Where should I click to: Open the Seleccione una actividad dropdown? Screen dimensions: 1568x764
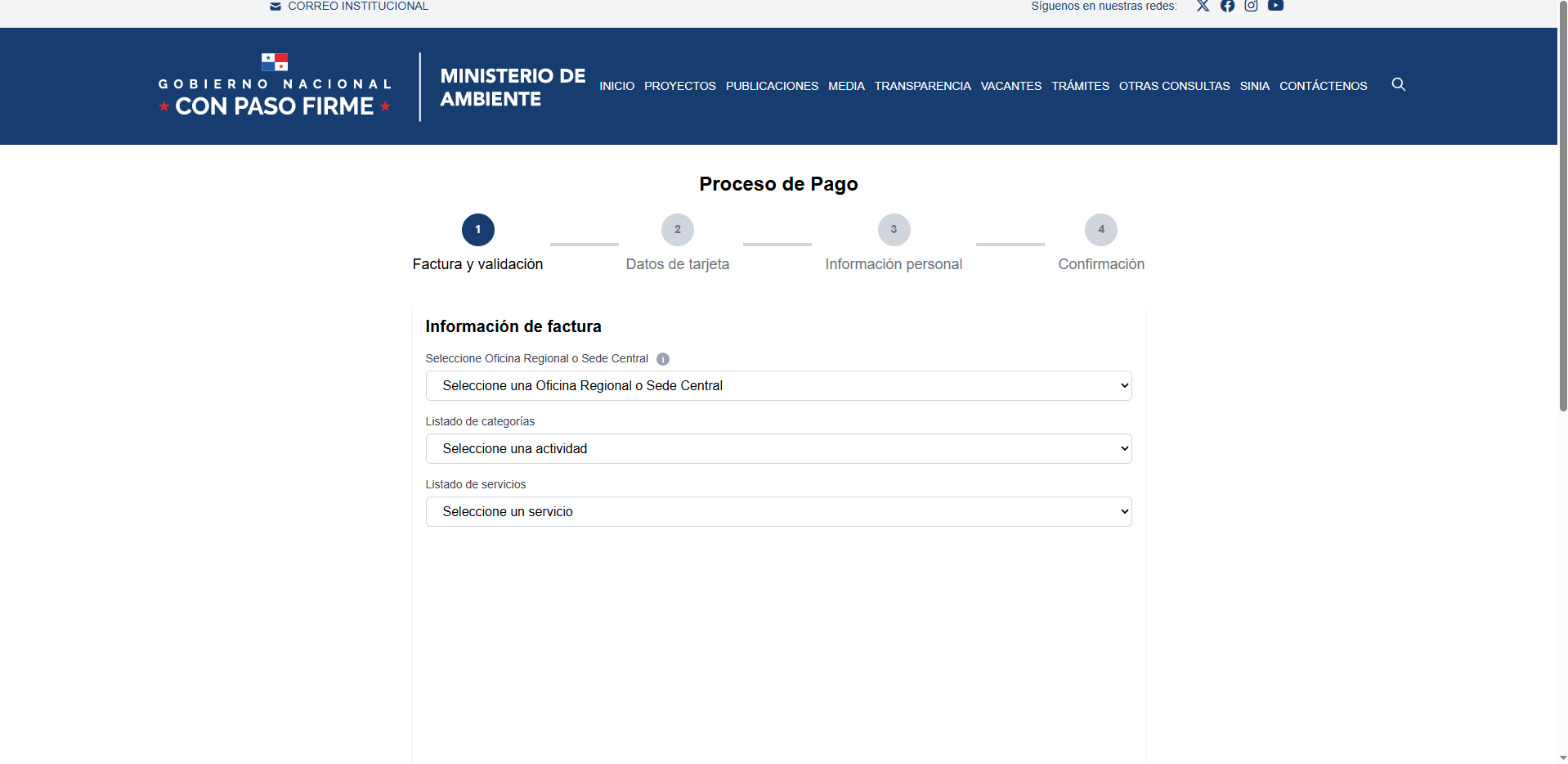pos(778,448)
